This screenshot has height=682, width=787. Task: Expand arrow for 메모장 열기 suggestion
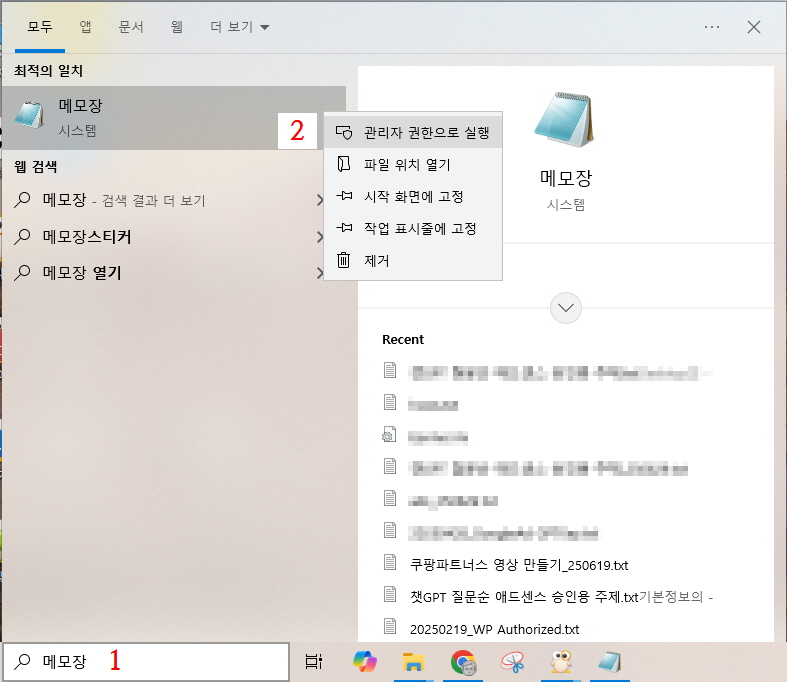coord(319,272)
